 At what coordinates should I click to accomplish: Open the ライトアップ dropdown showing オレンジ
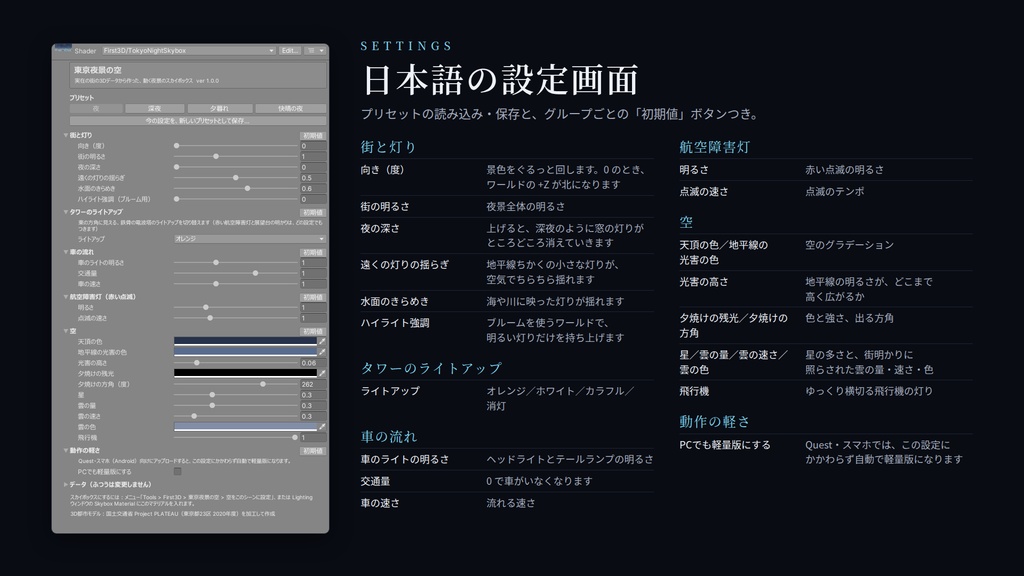tap(249, 239)
